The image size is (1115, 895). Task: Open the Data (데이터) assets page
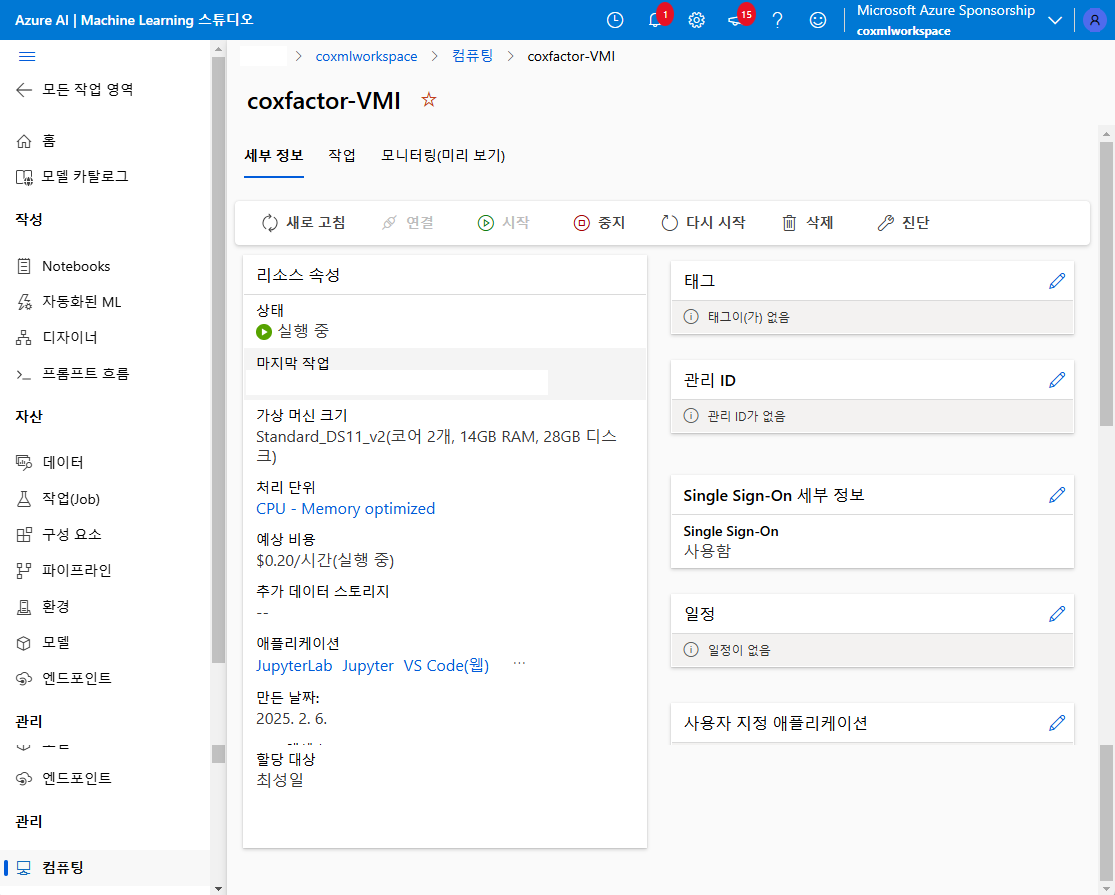(x=50, y=462)
